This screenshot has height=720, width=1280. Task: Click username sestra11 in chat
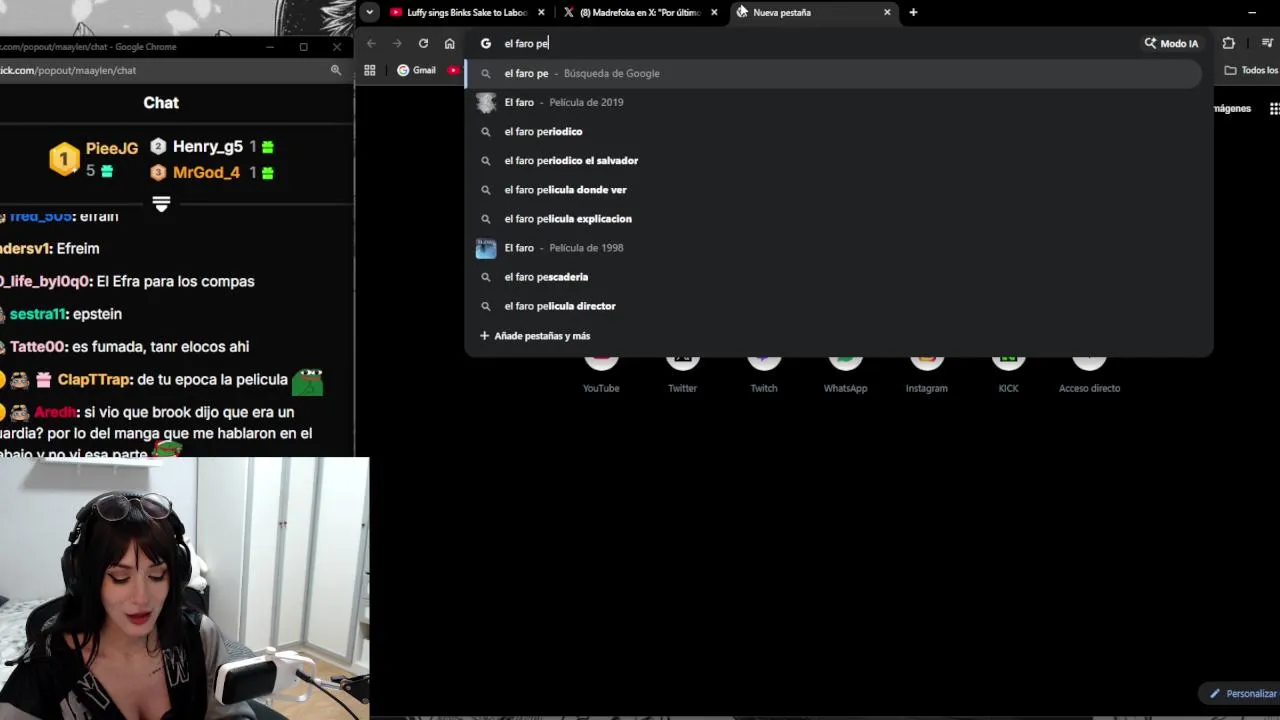(x=37, y=314)
